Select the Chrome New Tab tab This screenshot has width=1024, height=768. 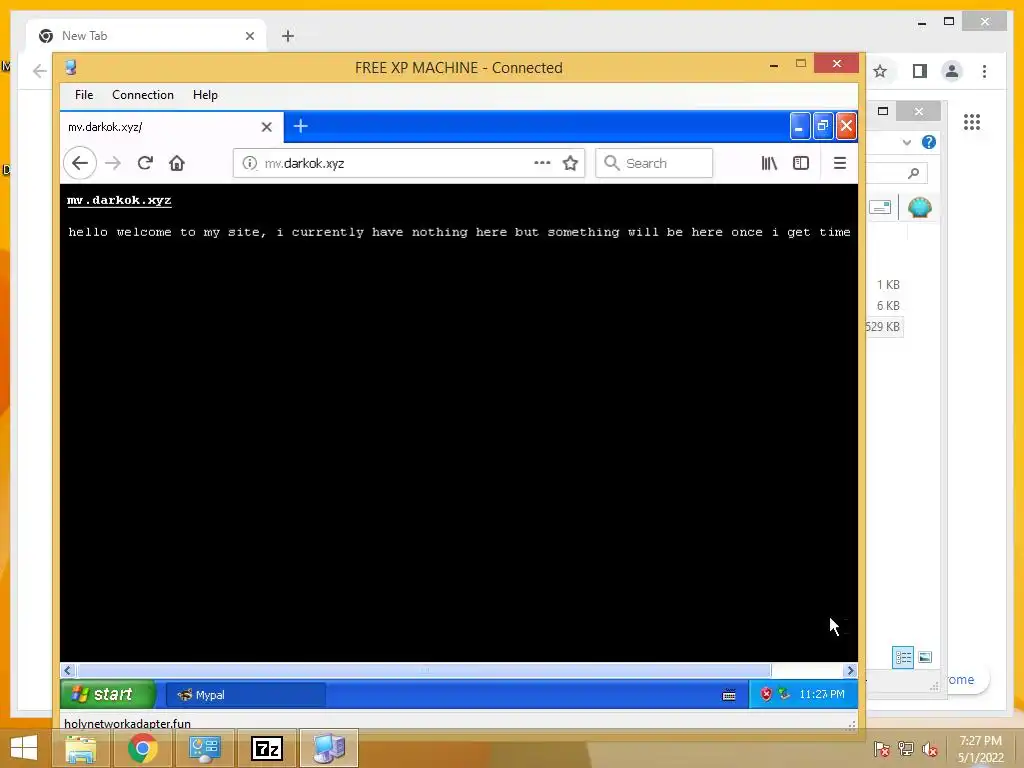146,36
